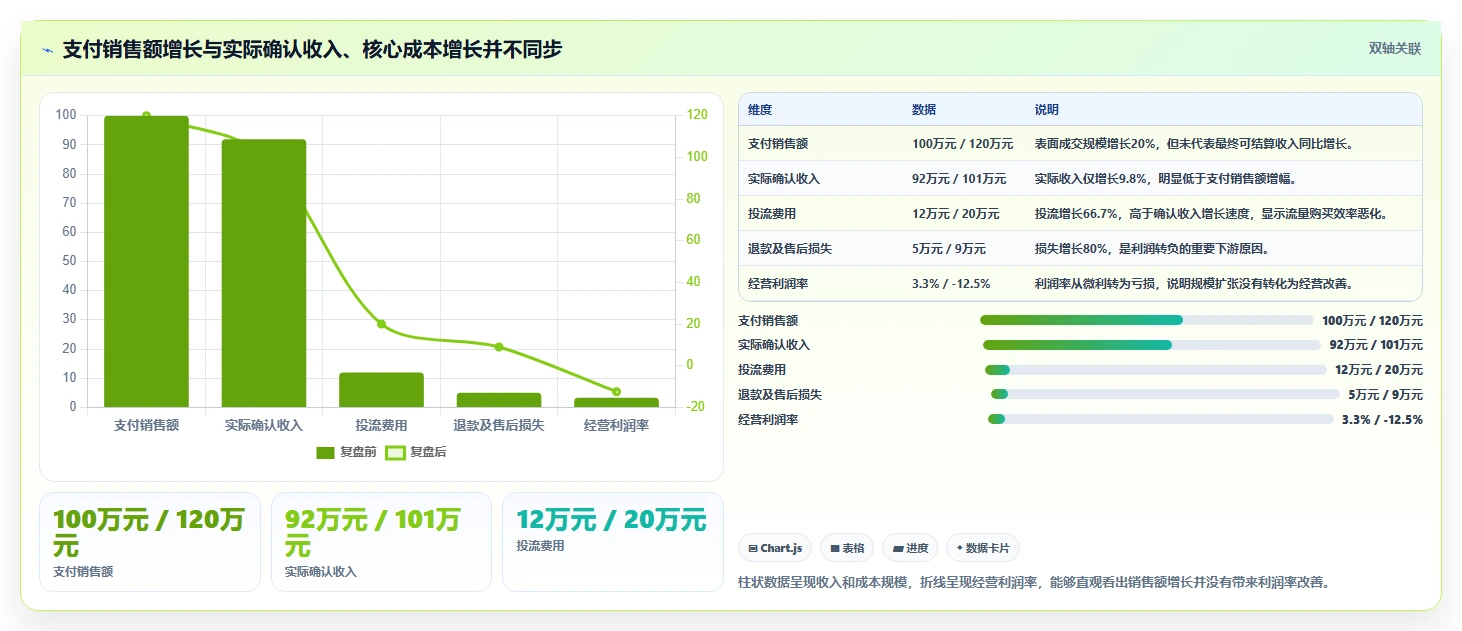Image resolution: width=1462 pixels, height=631 pixels.
Task: Click the 3.3% / -12.5% table cell
Action: tap(951, 284)
